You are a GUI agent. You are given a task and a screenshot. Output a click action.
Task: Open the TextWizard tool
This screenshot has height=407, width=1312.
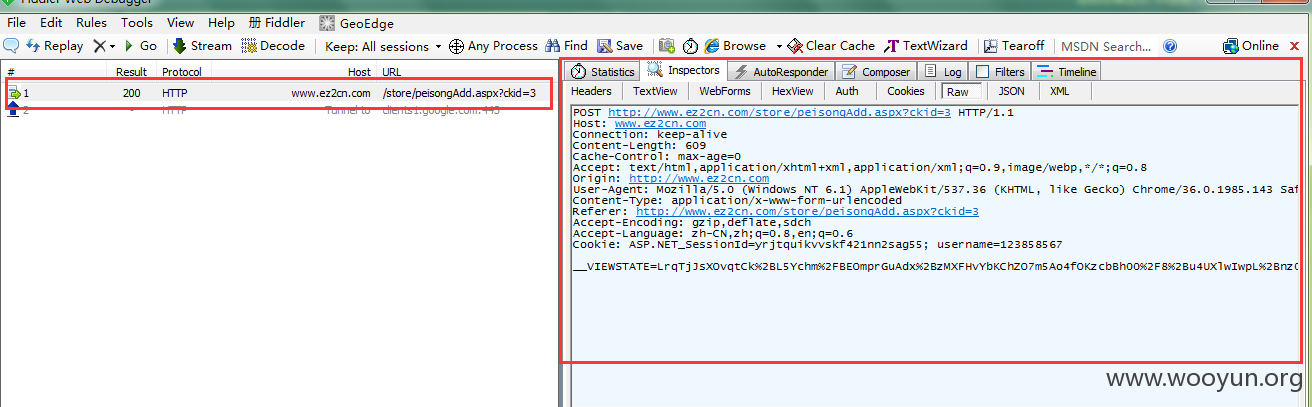pyautogui.click(x=927, y=46)
